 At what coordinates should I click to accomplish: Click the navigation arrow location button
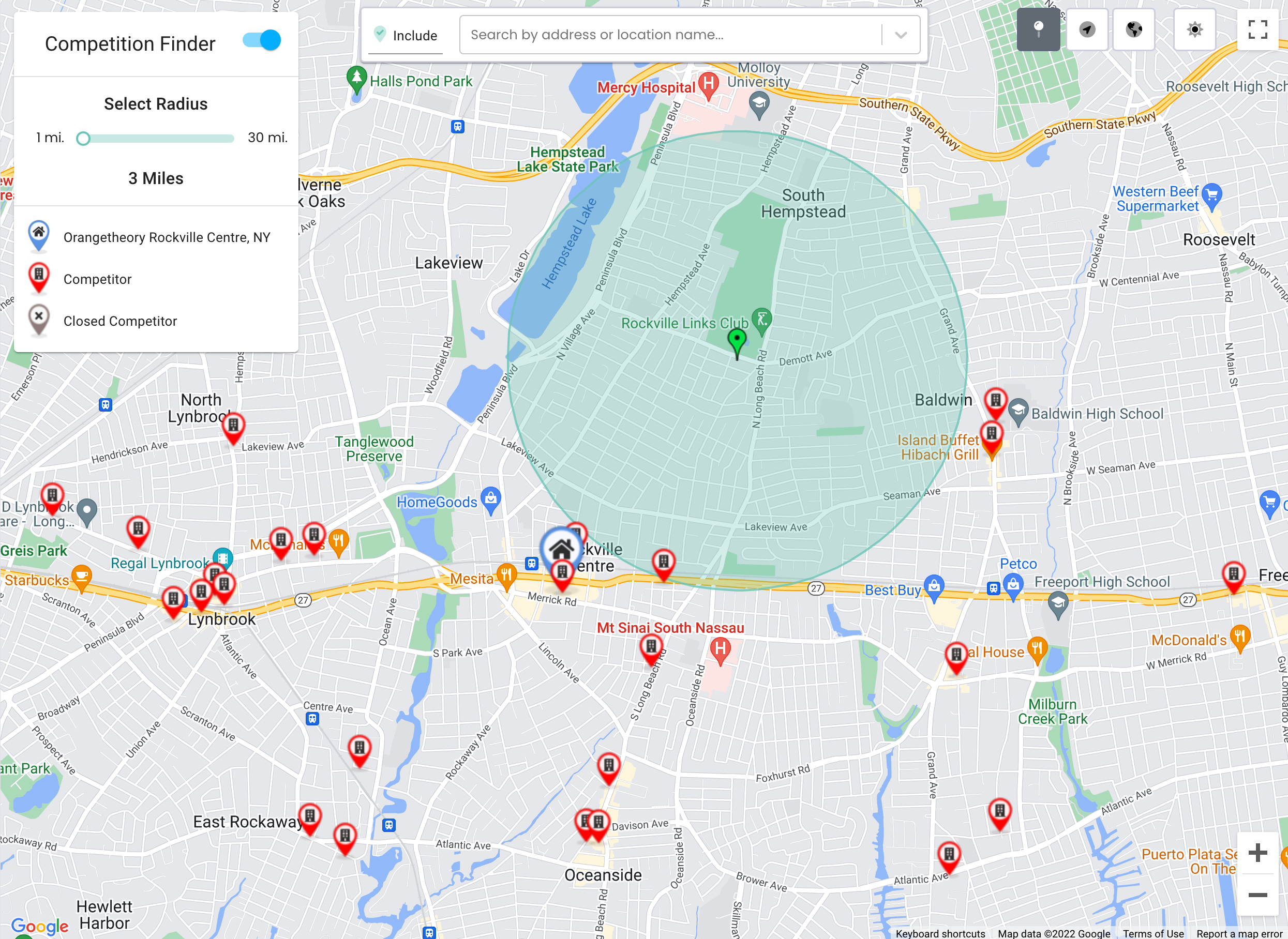(1087, 29)
